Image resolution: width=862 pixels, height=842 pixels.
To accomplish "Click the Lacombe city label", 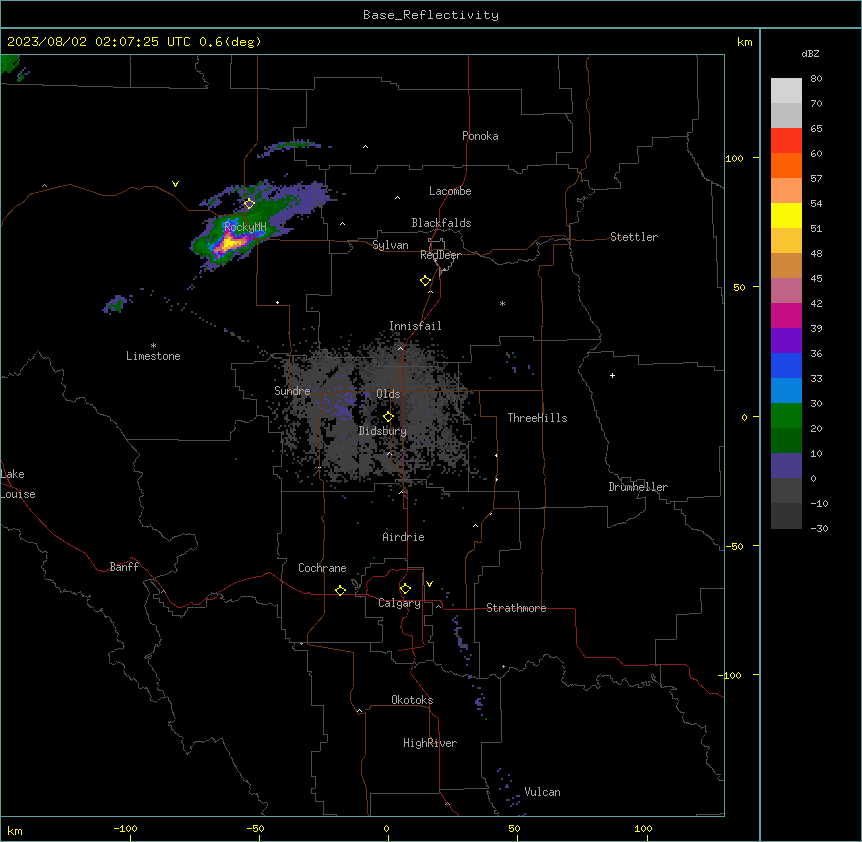I will pos(450,191).
